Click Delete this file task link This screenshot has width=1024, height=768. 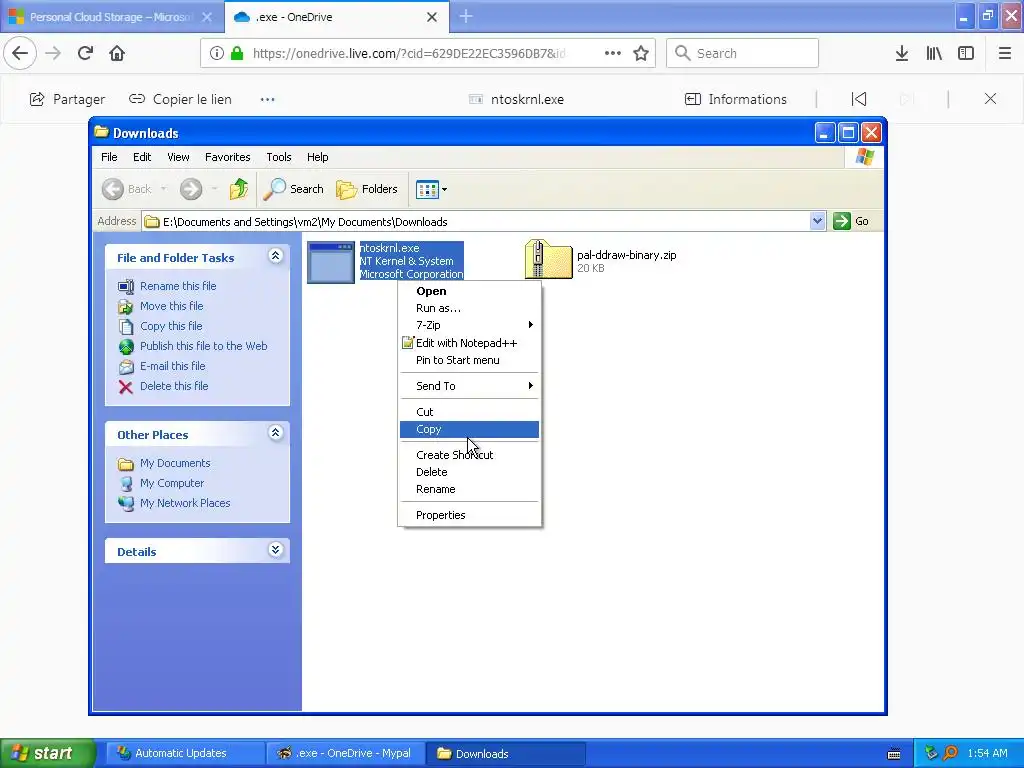point(174,386)
